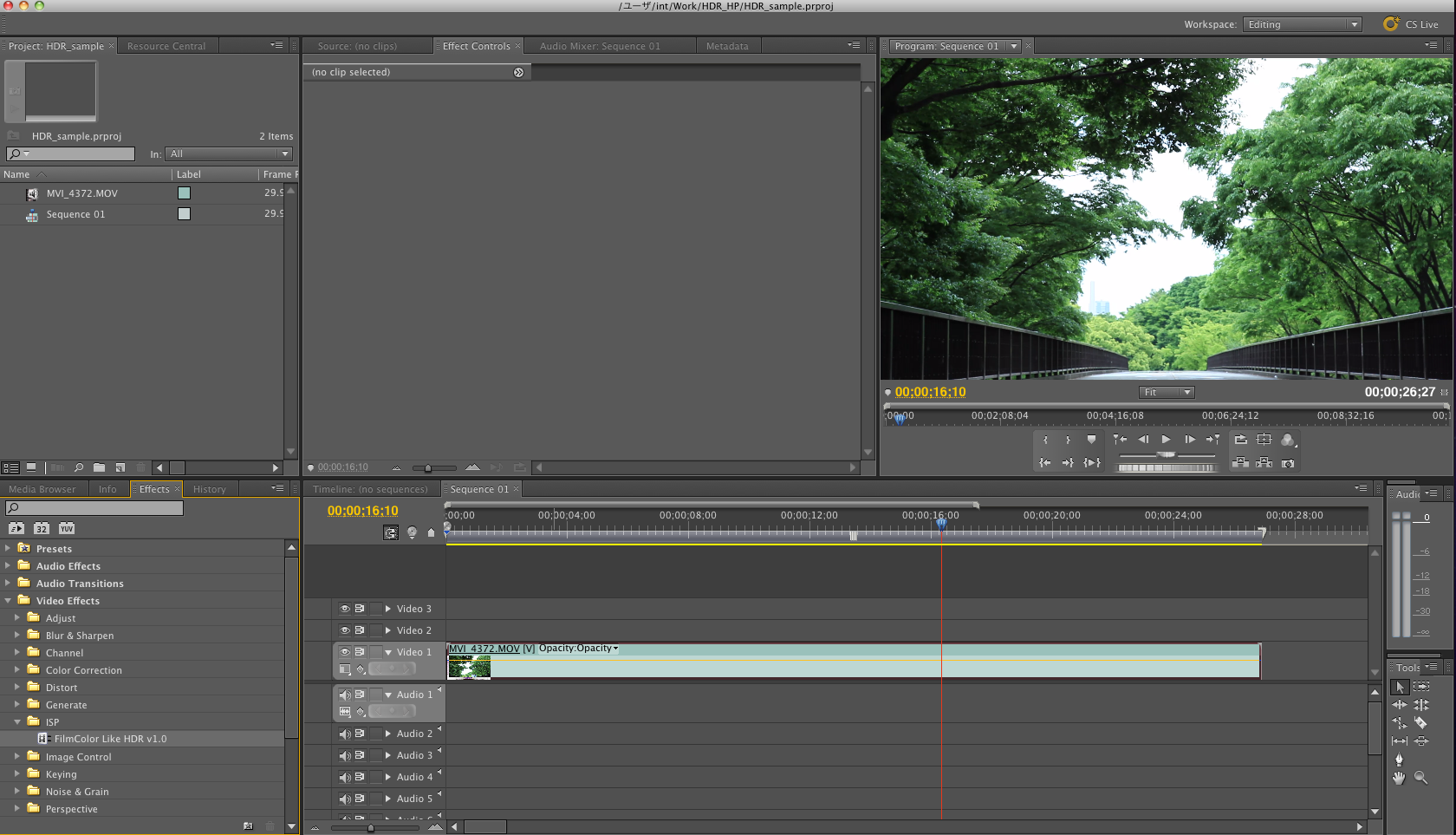The height and width of the screenshot is (835, 1456).
Task: Expand the Video 3 track
Action: coord(388,609)
